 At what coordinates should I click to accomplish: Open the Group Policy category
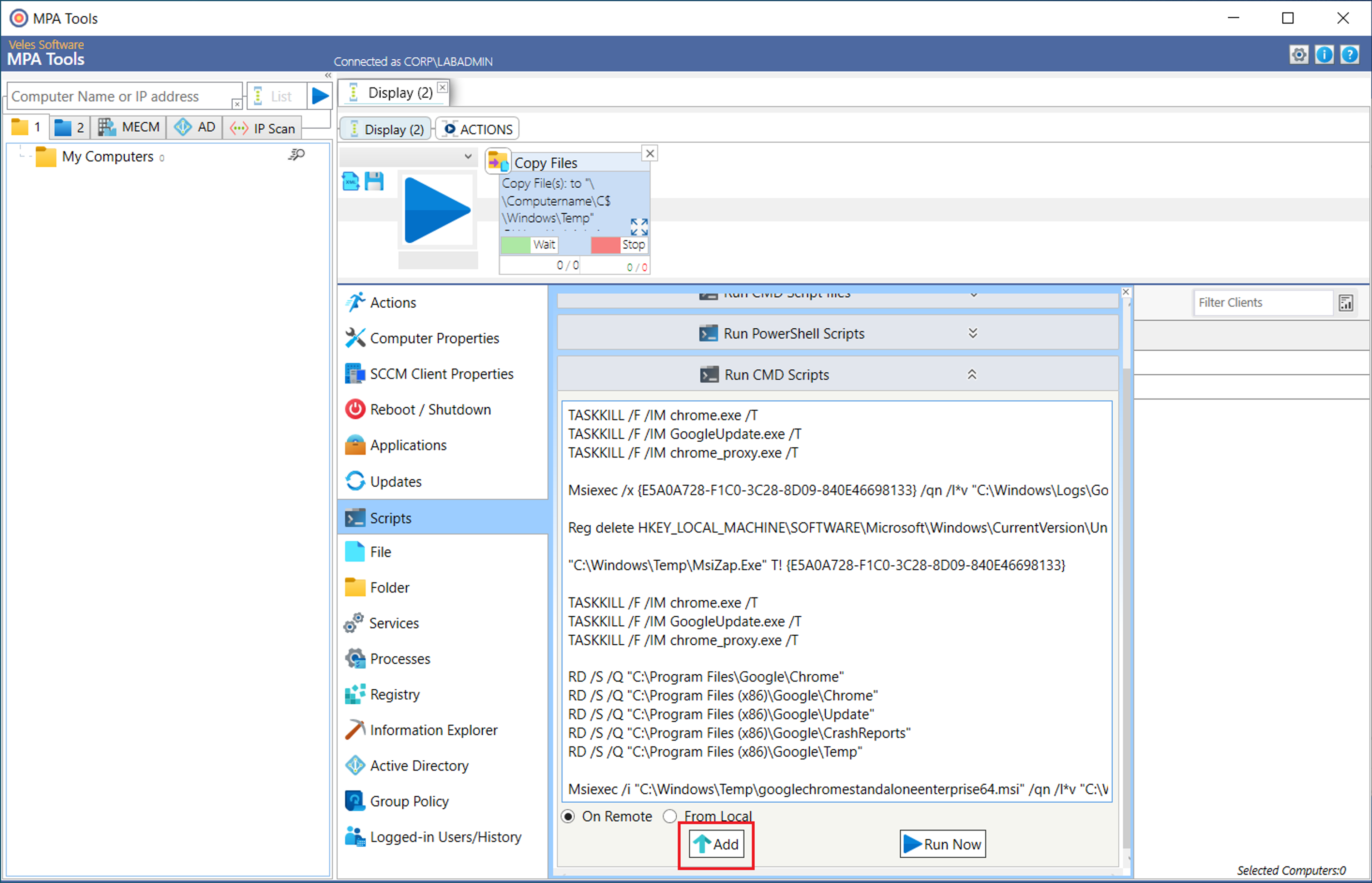[x=443, y=801]
